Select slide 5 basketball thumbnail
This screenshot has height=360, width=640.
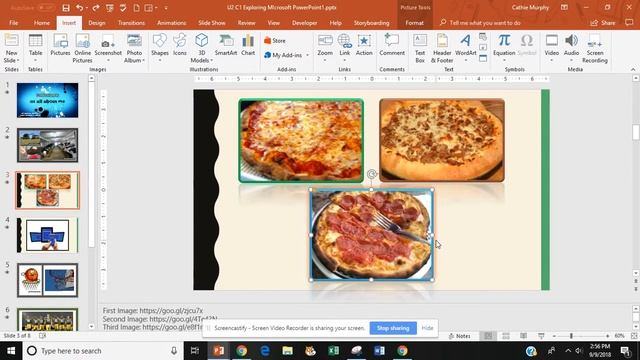(48, 280)
